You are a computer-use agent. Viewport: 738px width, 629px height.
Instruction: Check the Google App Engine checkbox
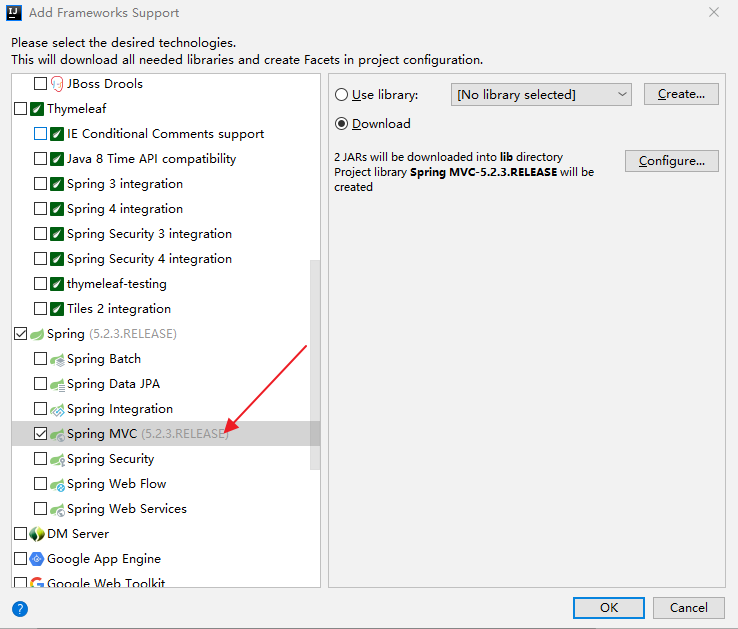click(21, 558)
